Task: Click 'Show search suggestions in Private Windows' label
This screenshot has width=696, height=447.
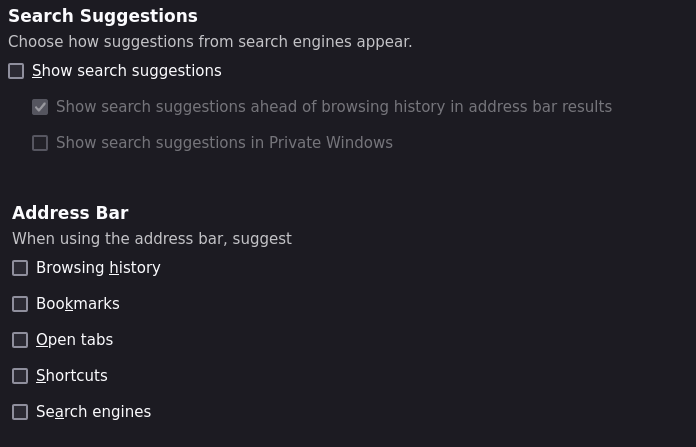Action: (x=224, y=143)
